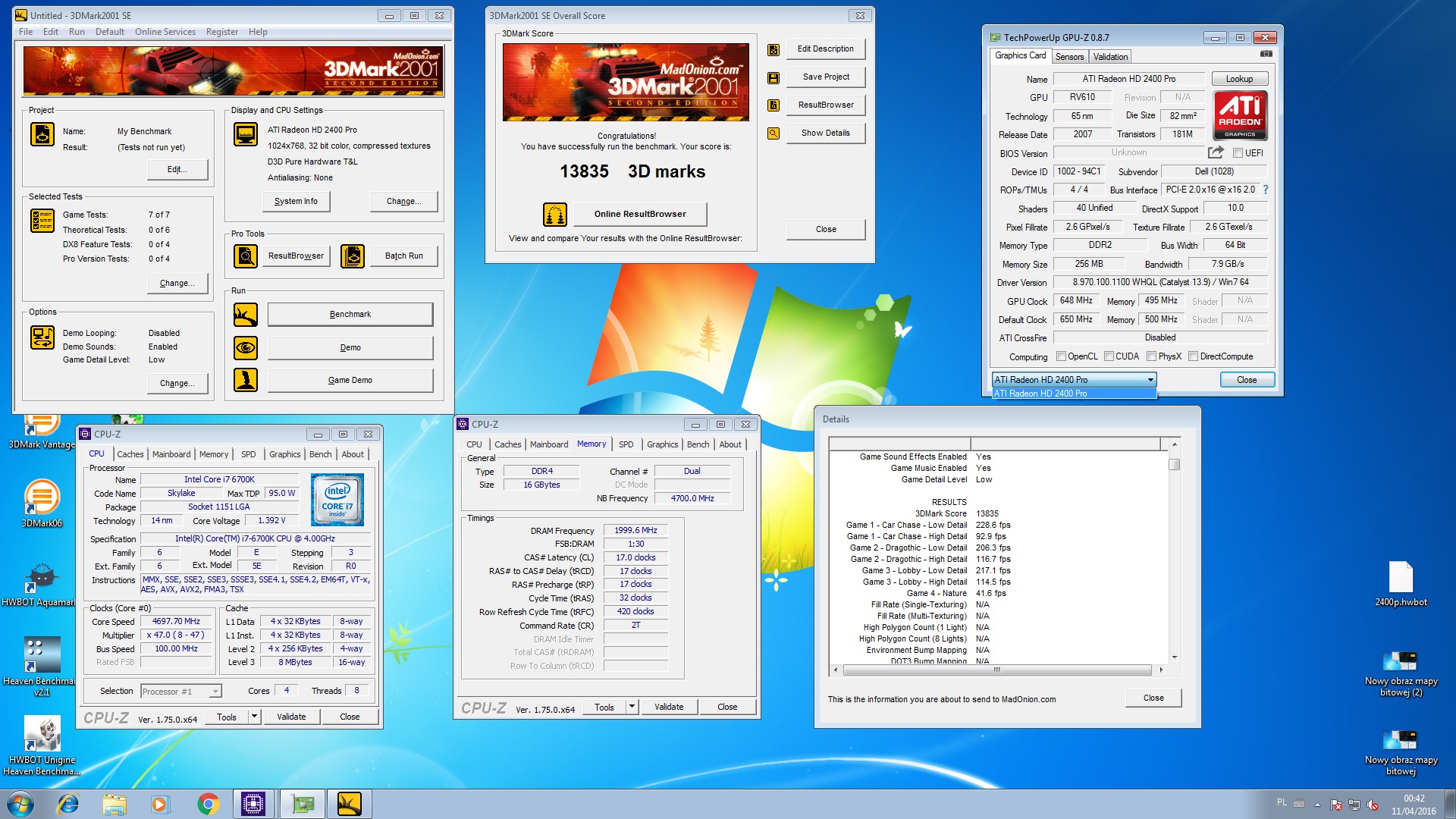
Task: Toggle the PhysX checkbox
Action: click(1151, 356)
